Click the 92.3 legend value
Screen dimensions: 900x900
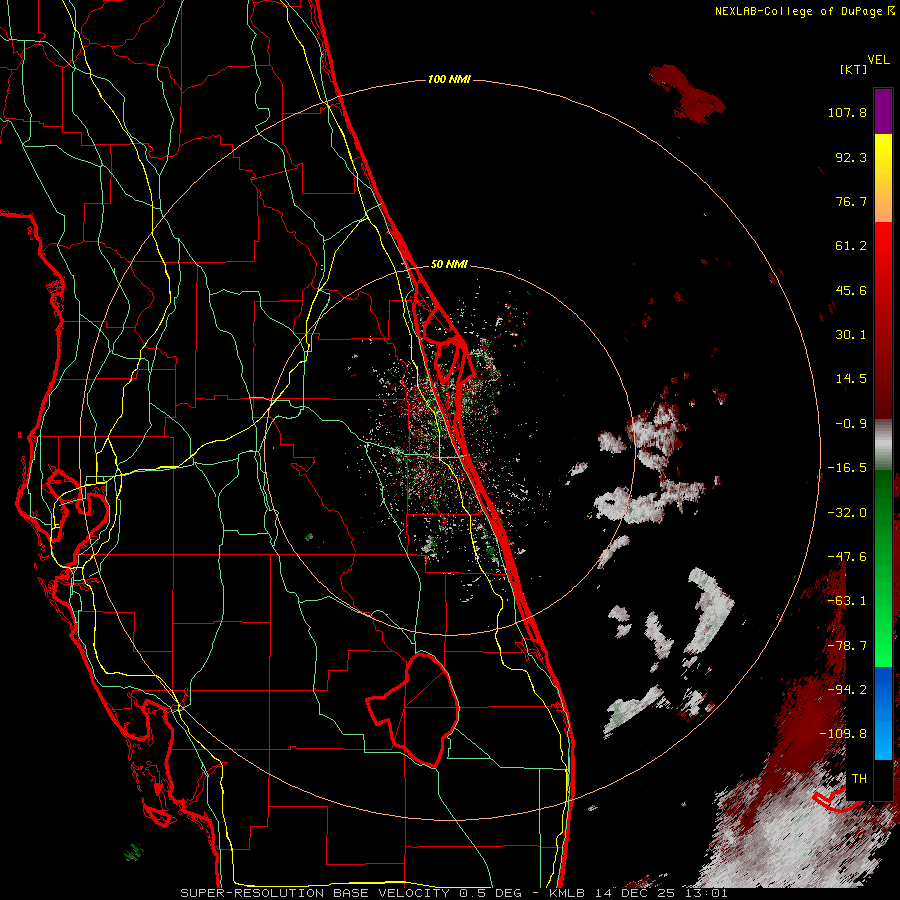851,157
